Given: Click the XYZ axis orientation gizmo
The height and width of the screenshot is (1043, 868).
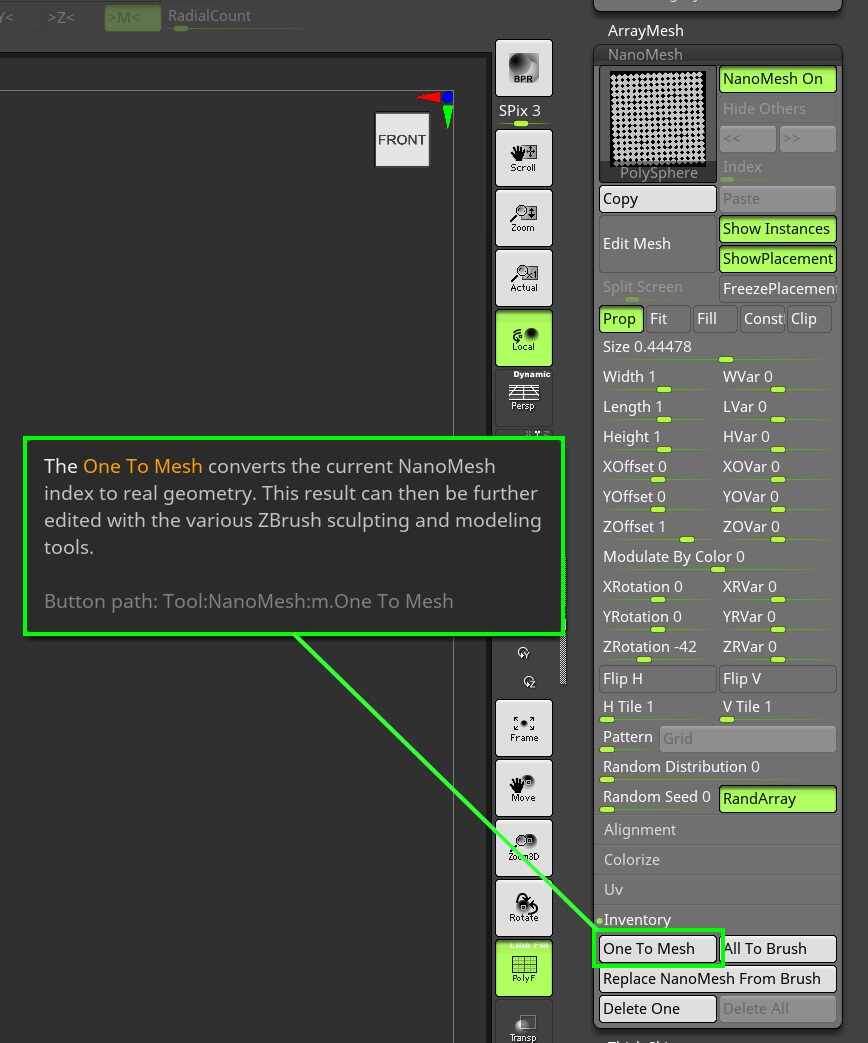Looking at the screenshot, I should pyautogui.click(x=439, y=106).
